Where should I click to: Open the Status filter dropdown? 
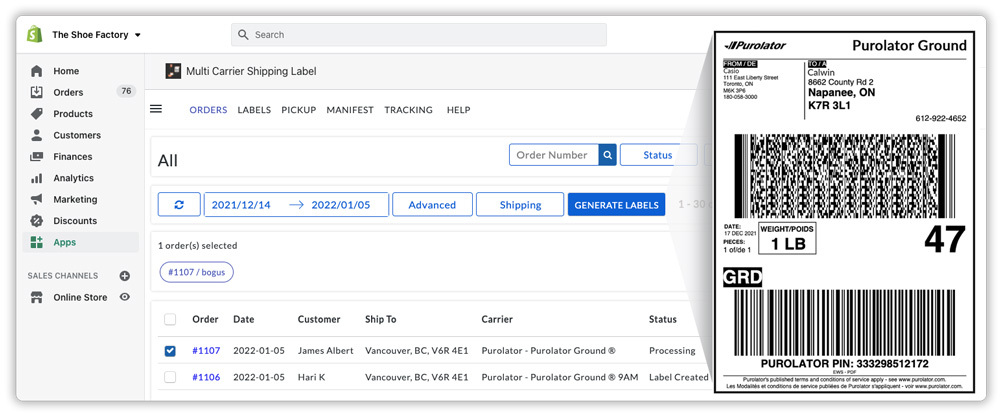(x=658, y=155)
